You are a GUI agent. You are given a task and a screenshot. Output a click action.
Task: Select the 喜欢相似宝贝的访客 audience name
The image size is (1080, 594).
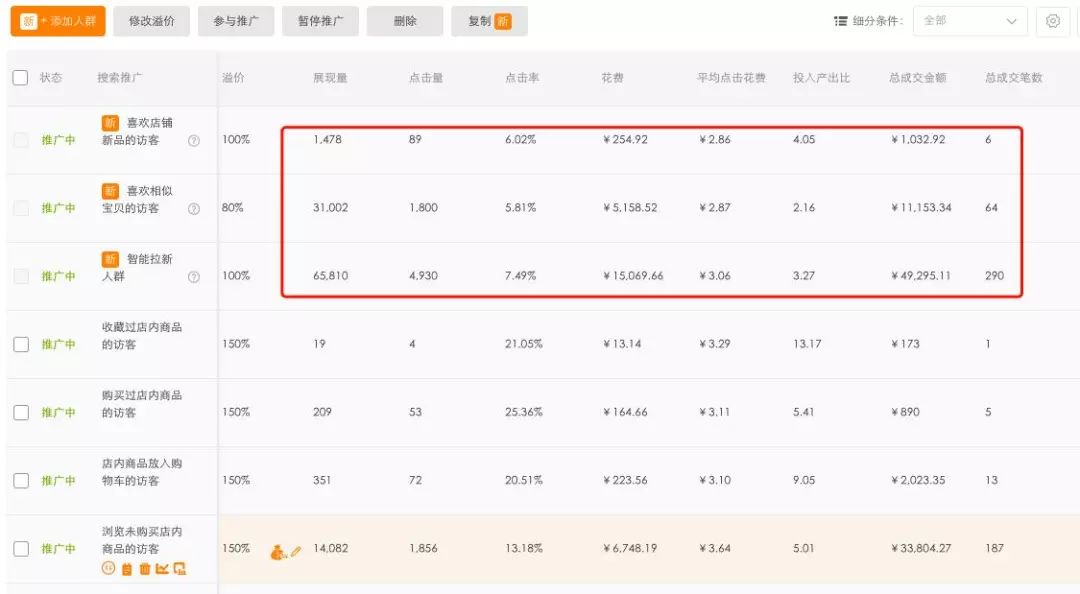coord(138,199)
